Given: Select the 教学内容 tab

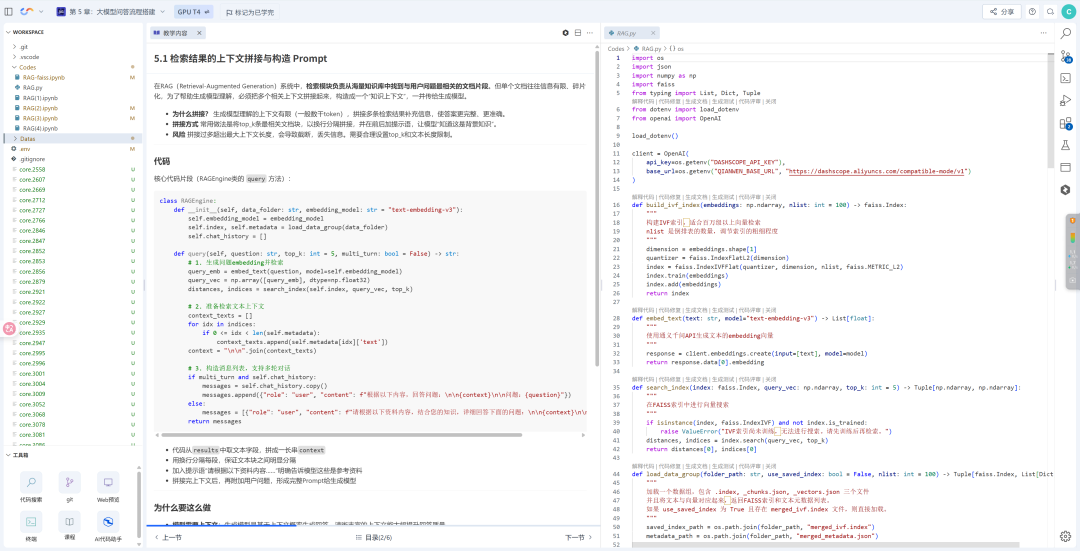Looking at the screenshot, I should point(174,33).
